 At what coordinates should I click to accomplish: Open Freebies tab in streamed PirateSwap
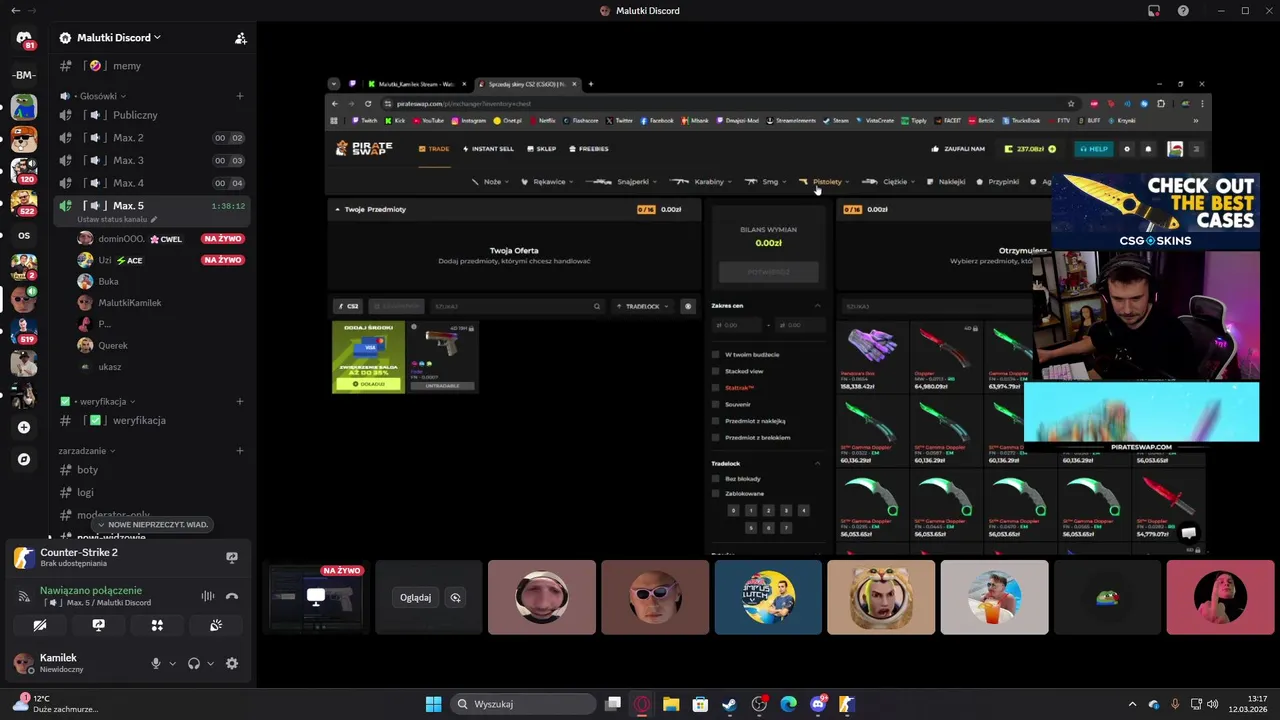588,149
